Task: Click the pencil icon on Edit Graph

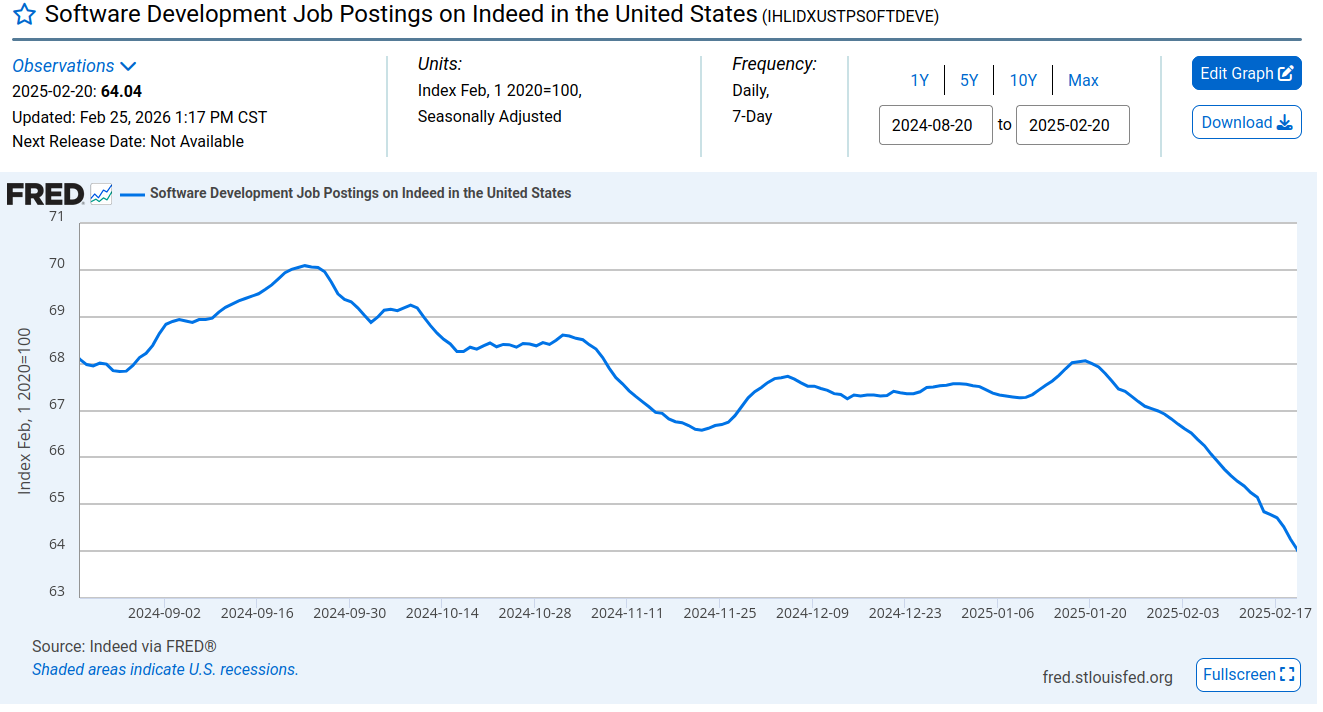Action: [1285, 74]
